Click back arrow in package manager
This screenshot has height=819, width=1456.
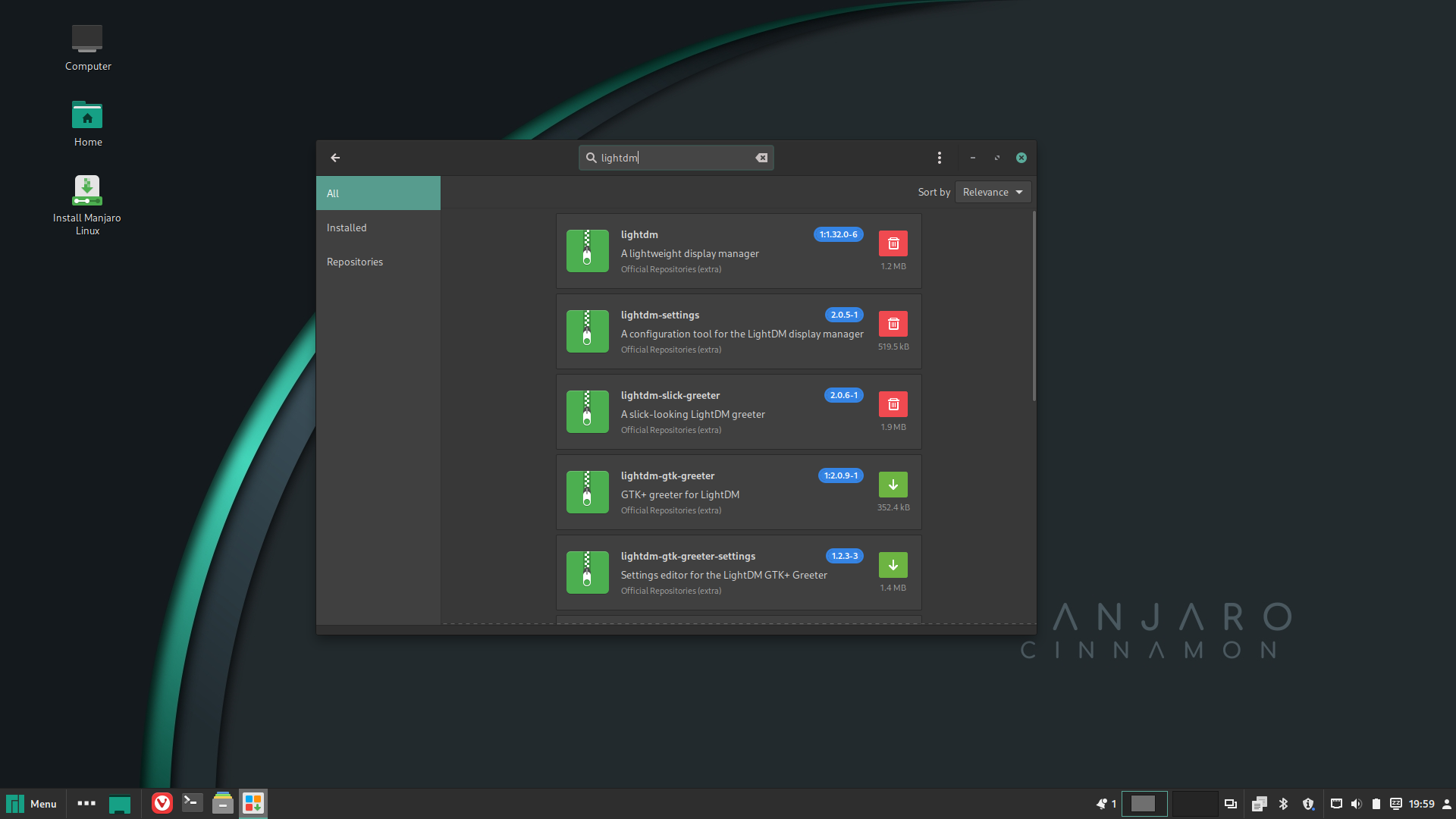(335, 158)
